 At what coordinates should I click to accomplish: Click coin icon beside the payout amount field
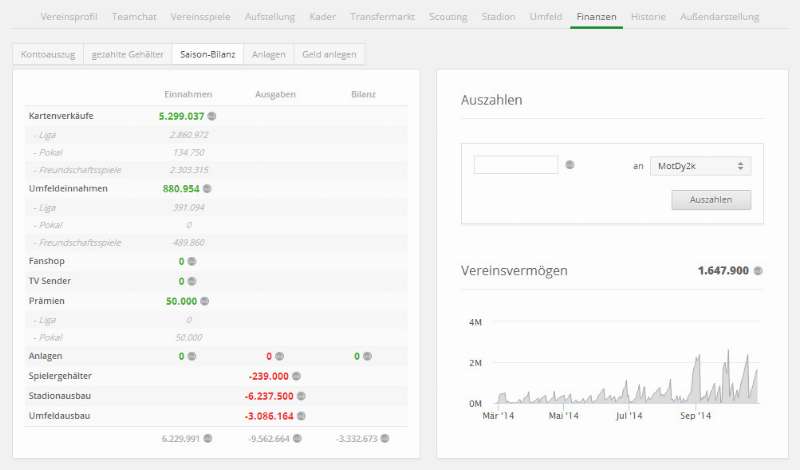[x=569, y=165]
